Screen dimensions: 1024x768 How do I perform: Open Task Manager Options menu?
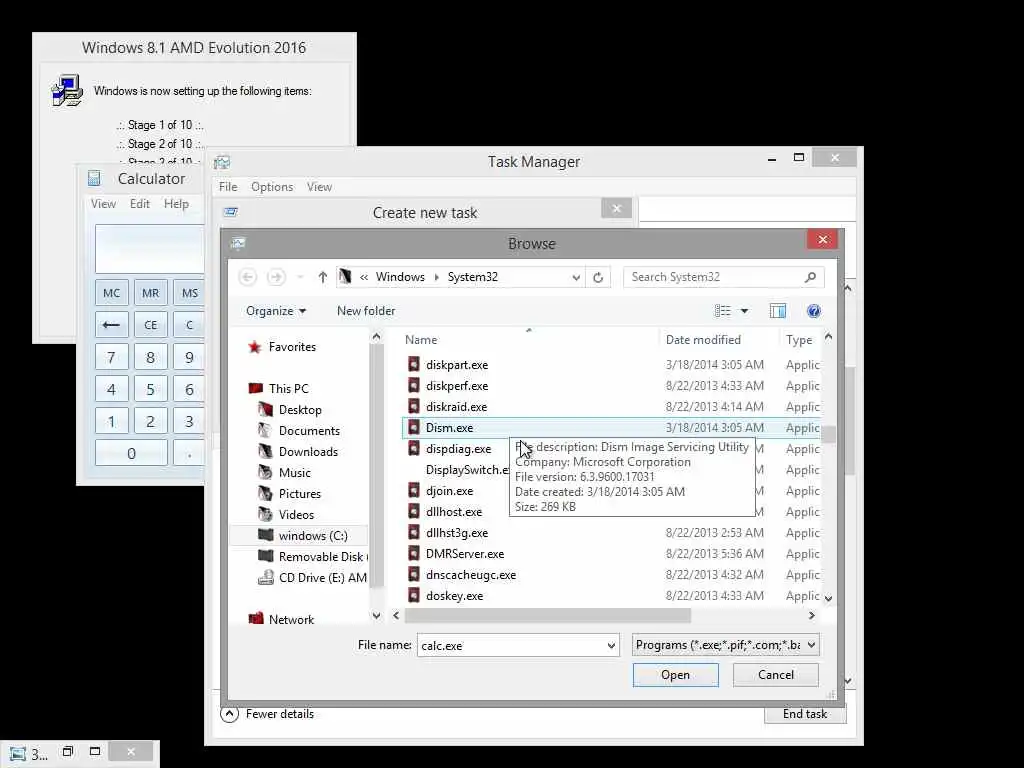pos(272,187)
